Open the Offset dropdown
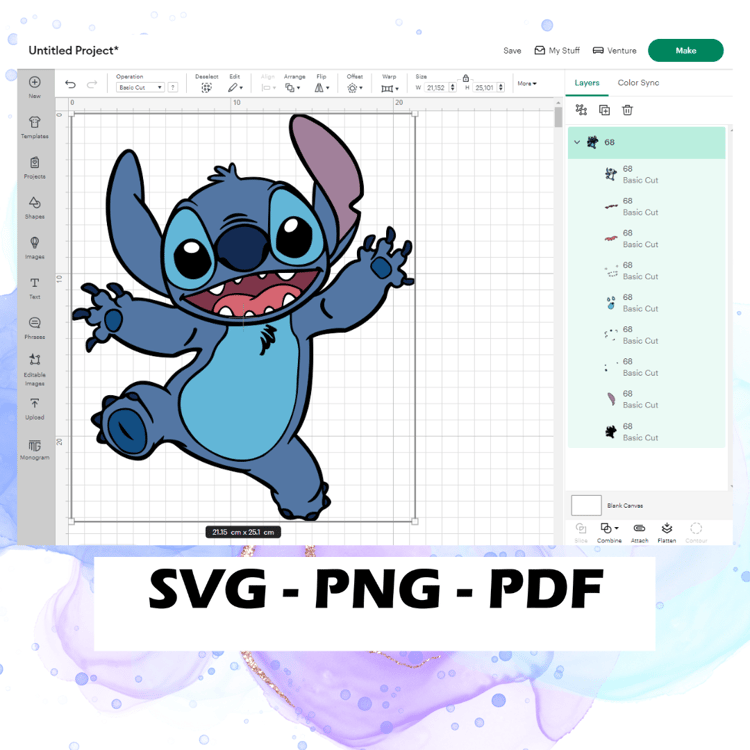 click(355, 88)
